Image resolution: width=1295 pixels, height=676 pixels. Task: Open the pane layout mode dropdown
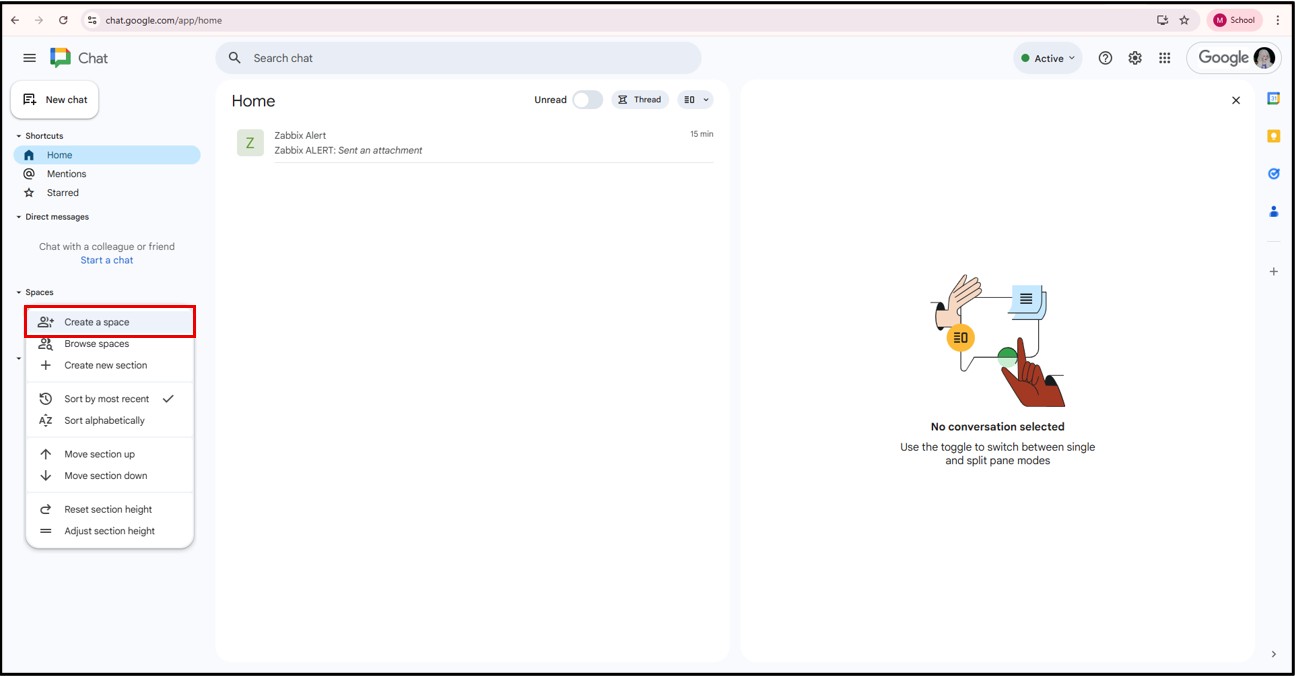point(695,100)
